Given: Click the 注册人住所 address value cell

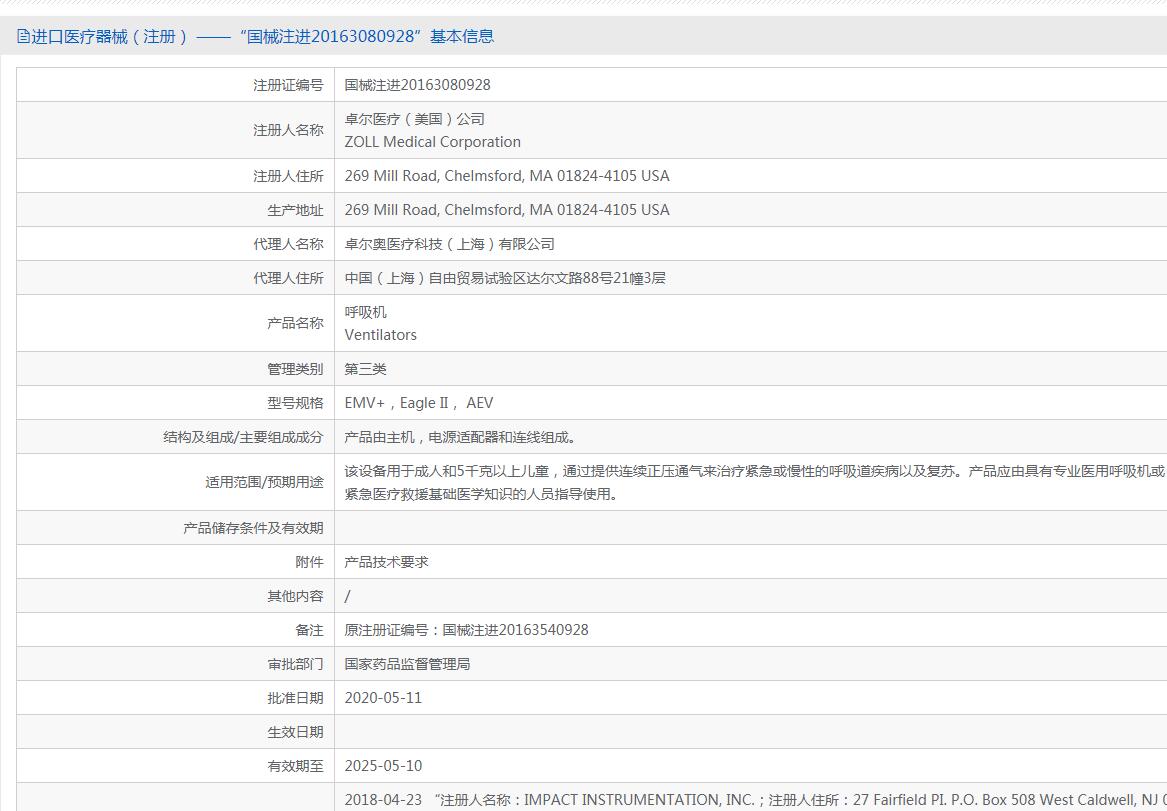Looking at the screenshot, I should click(x=750, y=176).
